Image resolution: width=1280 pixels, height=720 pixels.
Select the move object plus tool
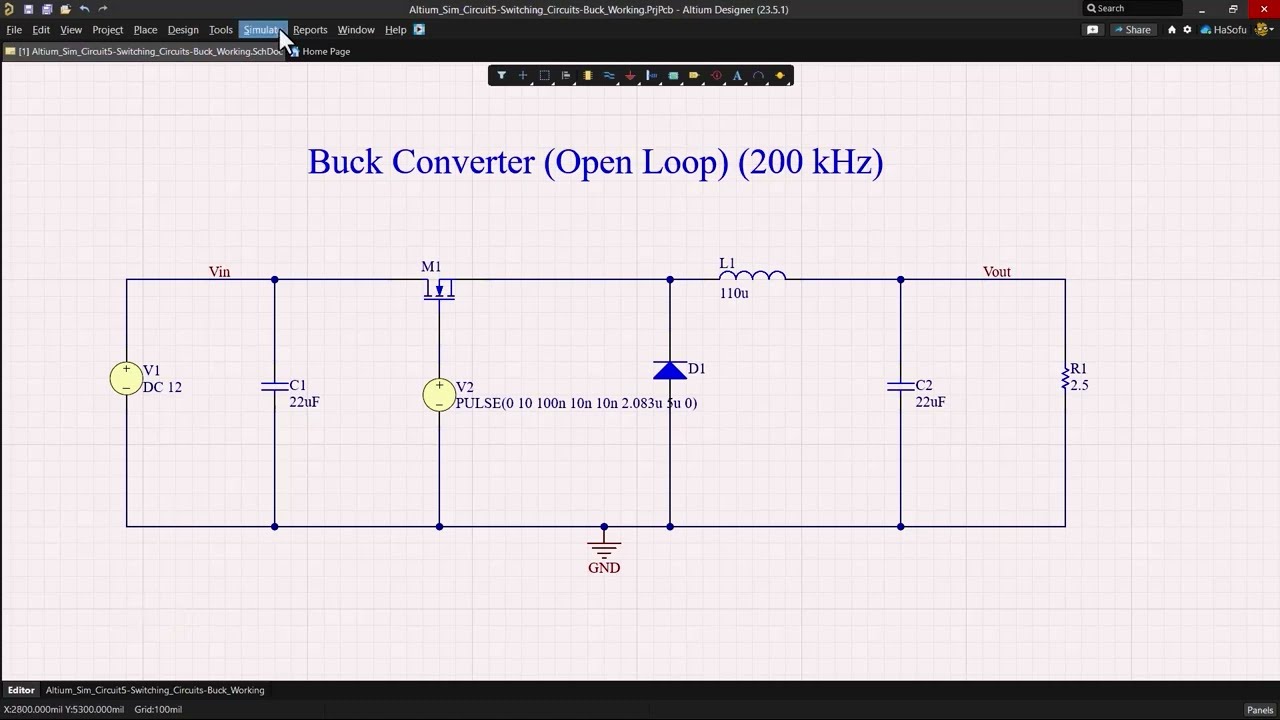[522, 75]
